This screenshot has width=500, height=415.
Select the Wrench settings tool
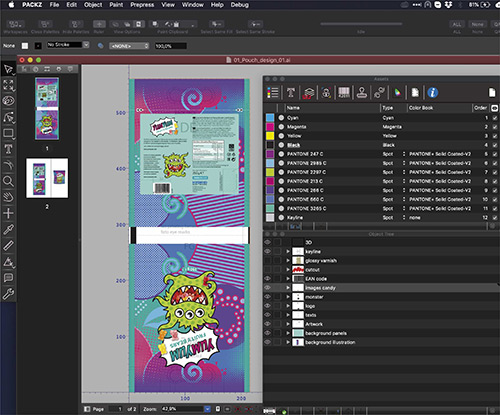[8, 294]
